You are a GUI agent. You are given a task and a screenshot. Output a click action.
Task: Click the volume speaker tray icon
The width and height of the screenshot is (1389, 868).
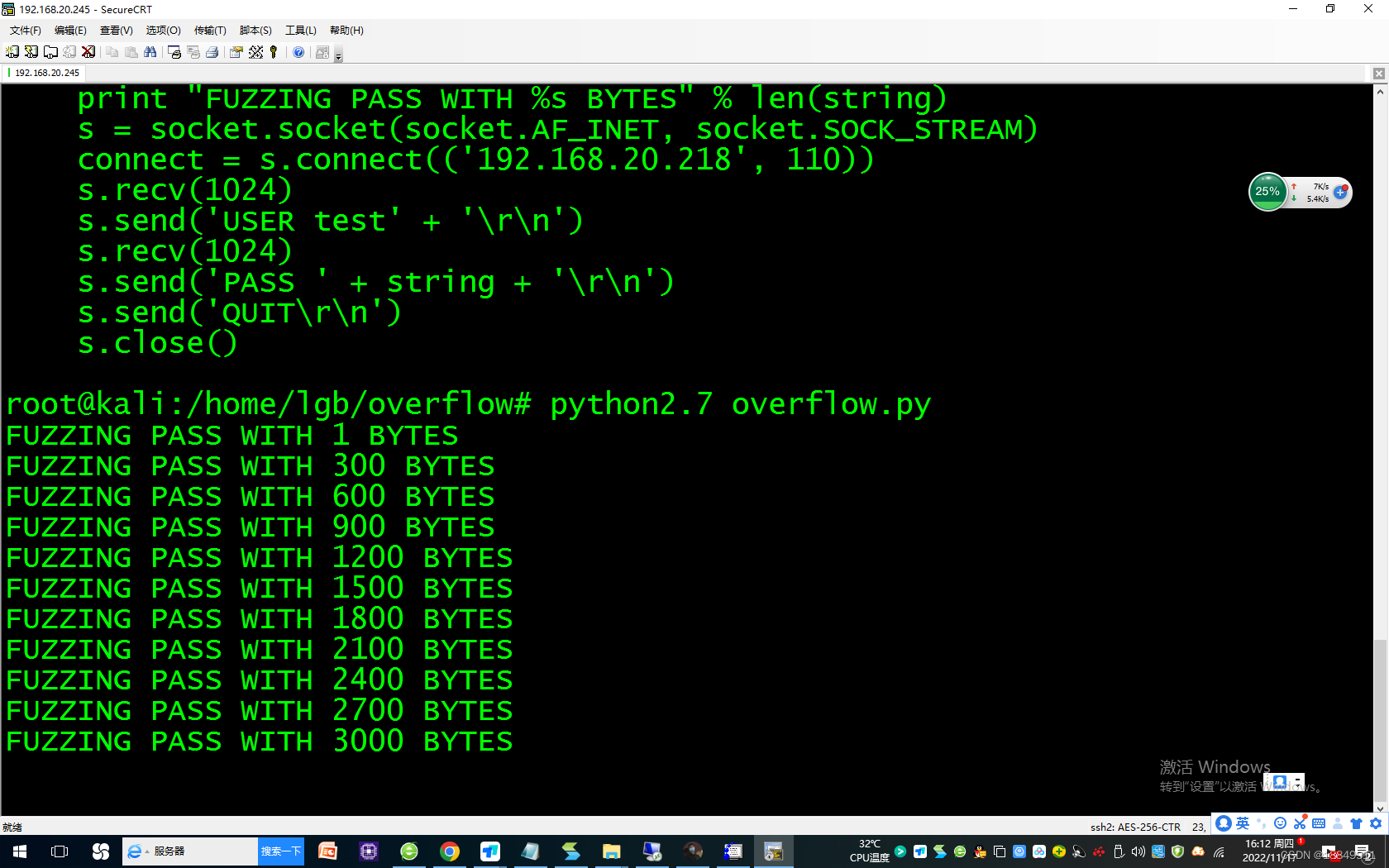[x=1138, y=851]
